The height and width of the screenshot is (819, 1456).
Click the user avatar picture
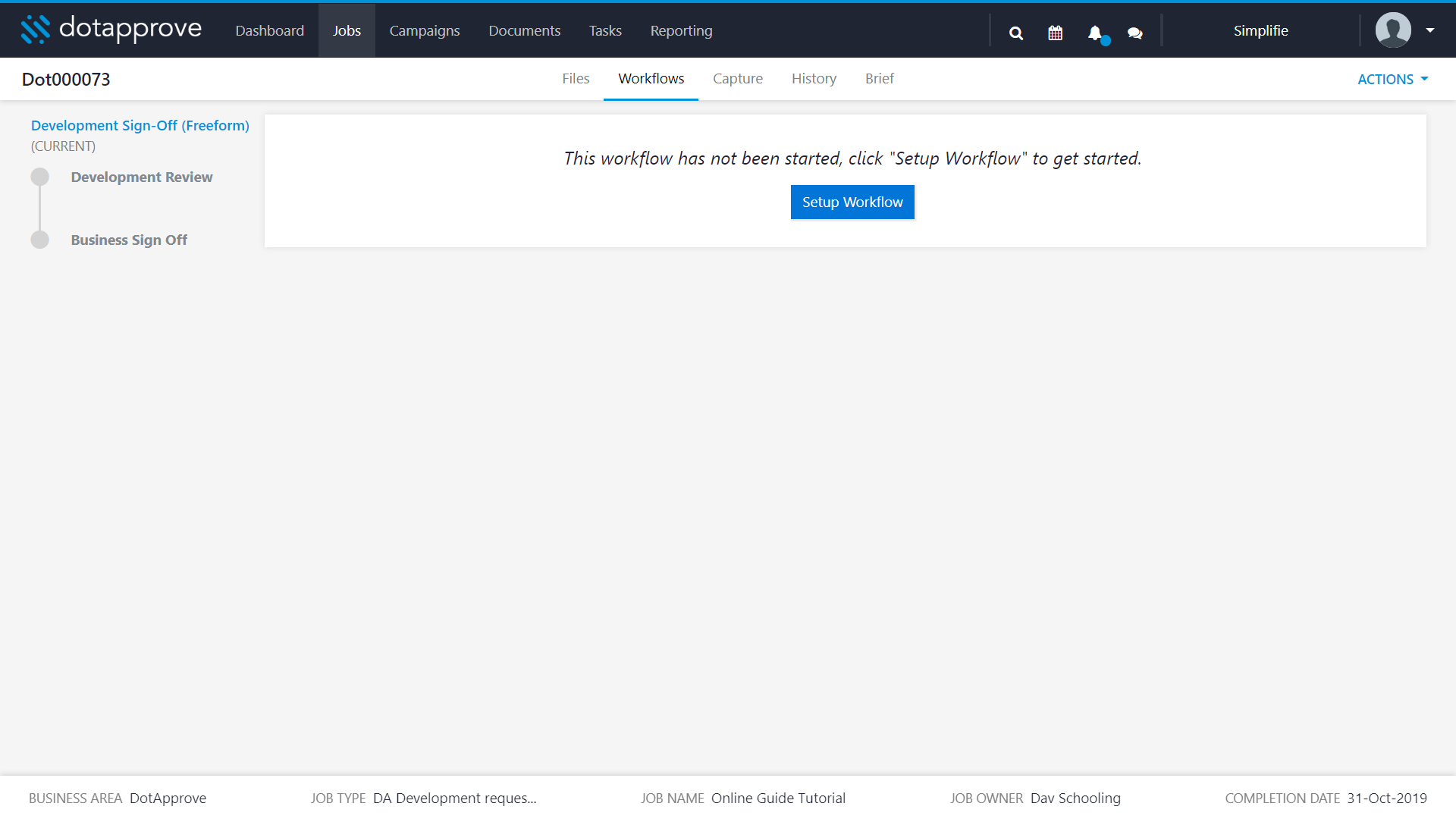pos(1393,30)
